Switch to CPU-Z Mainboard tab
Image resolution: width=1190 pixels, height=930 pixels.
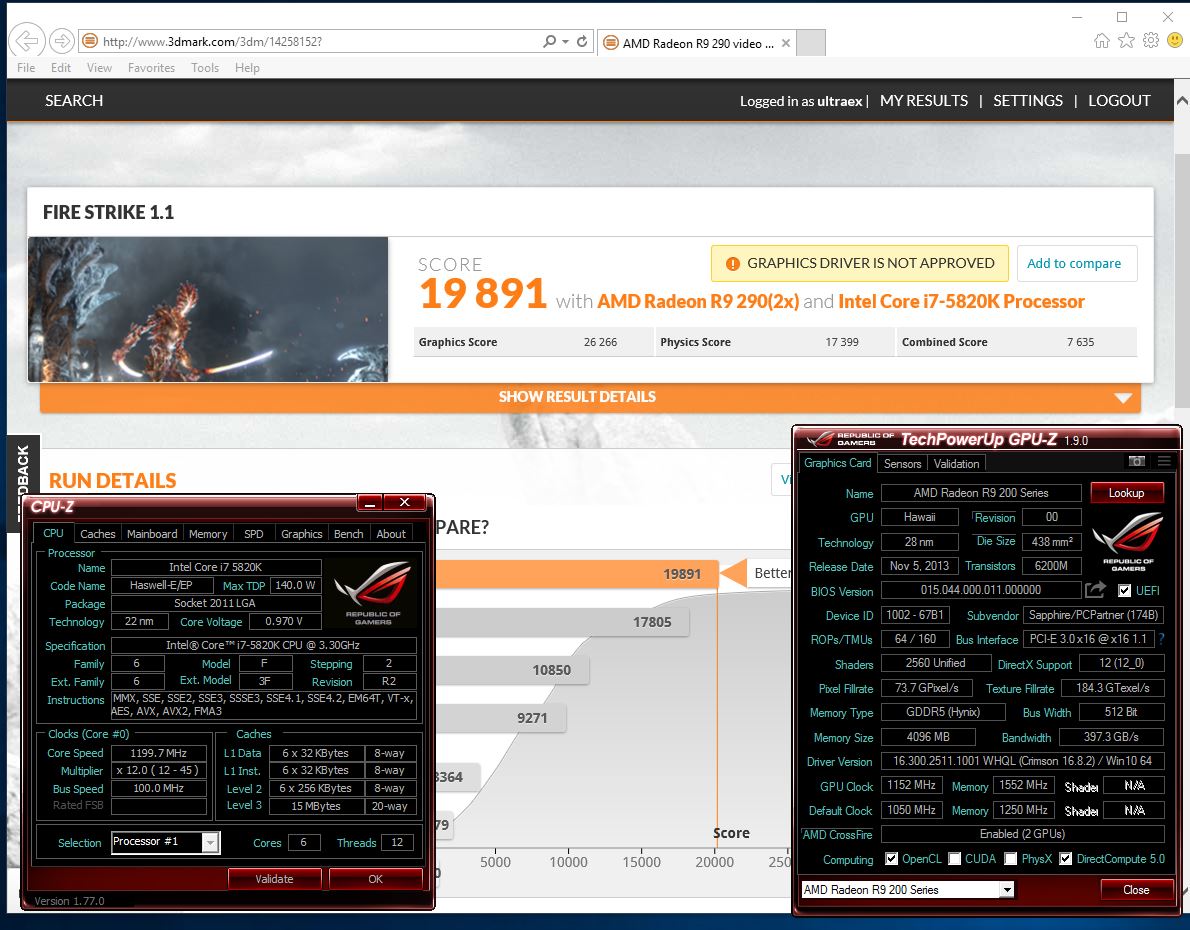152,534
